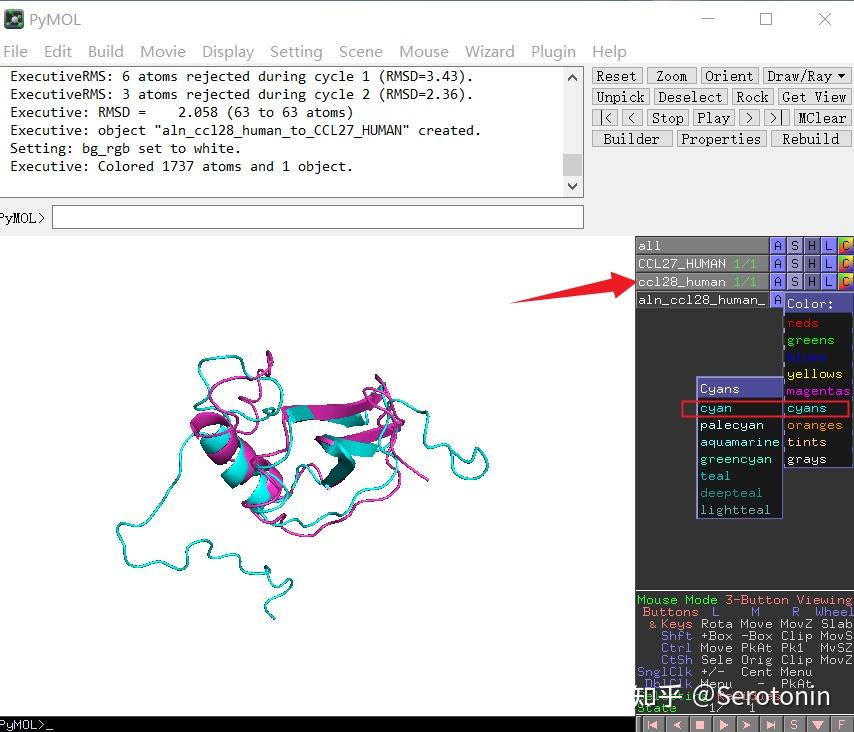Open the A action menu for ccl28_human
The height and width of the screenshot is (732, 854).
coord(778,282)
